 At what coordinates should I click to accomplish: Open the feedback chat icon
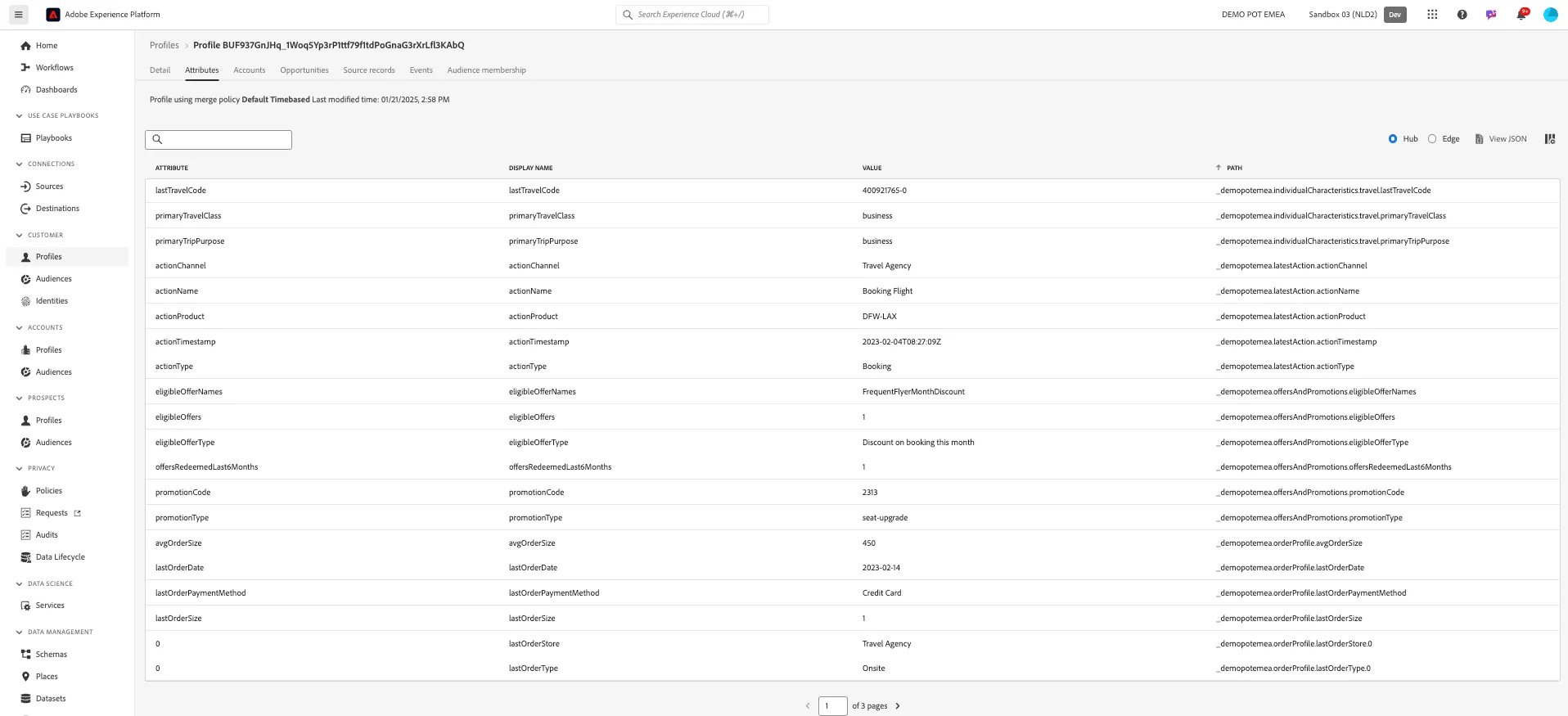pos(1491,15)
